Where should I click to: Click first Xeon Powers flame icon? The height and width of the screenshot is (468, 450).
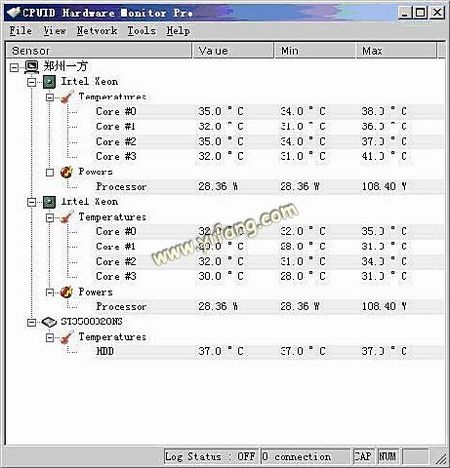67,172
